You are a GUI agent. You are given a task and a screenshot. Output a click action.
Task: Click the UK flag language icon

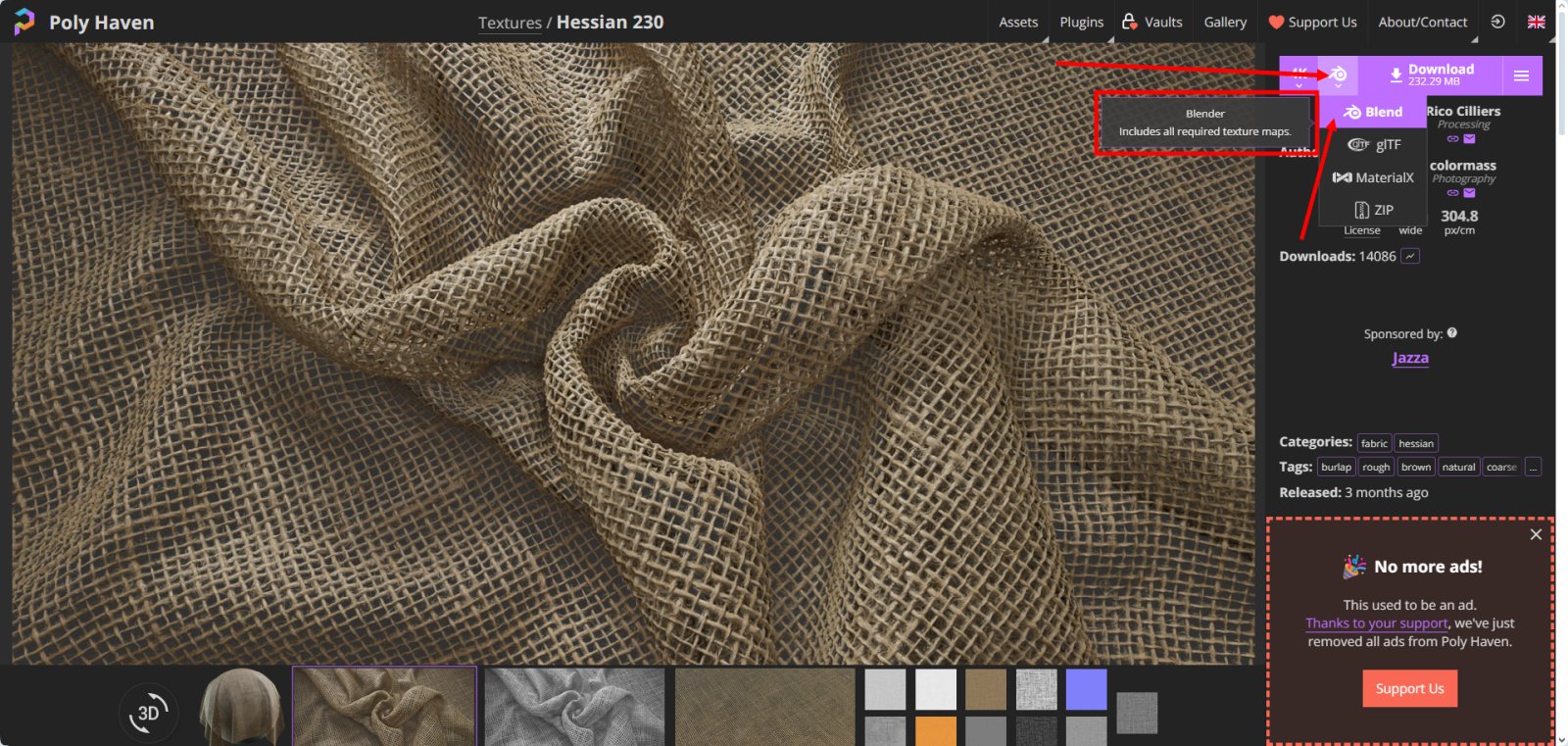click(1536, 22)
